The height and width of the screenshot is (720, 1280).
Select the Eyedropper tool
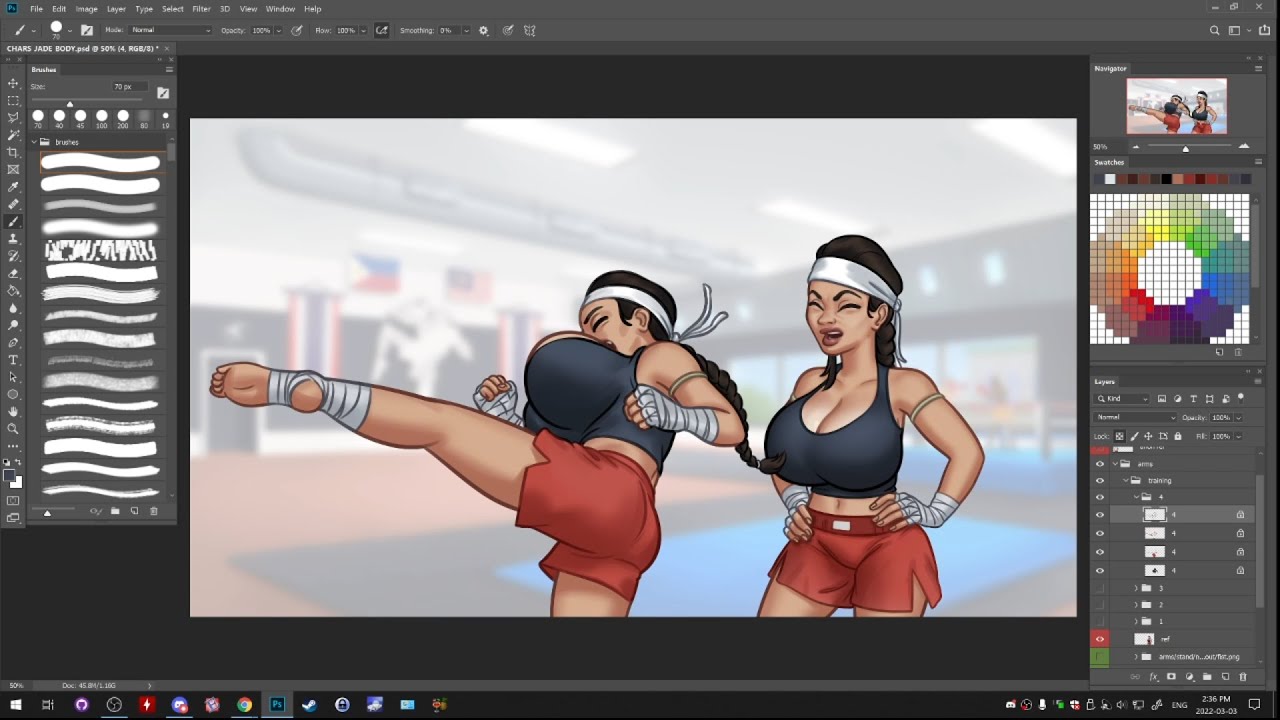pos(13,187)
